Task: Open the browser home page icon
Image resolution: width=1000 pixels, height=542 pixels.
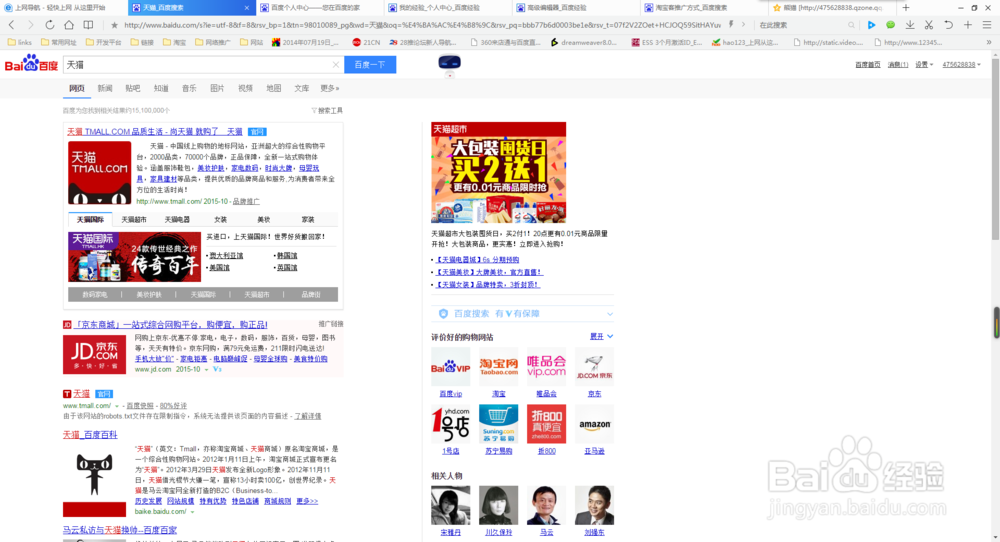Action: (69, 25)
